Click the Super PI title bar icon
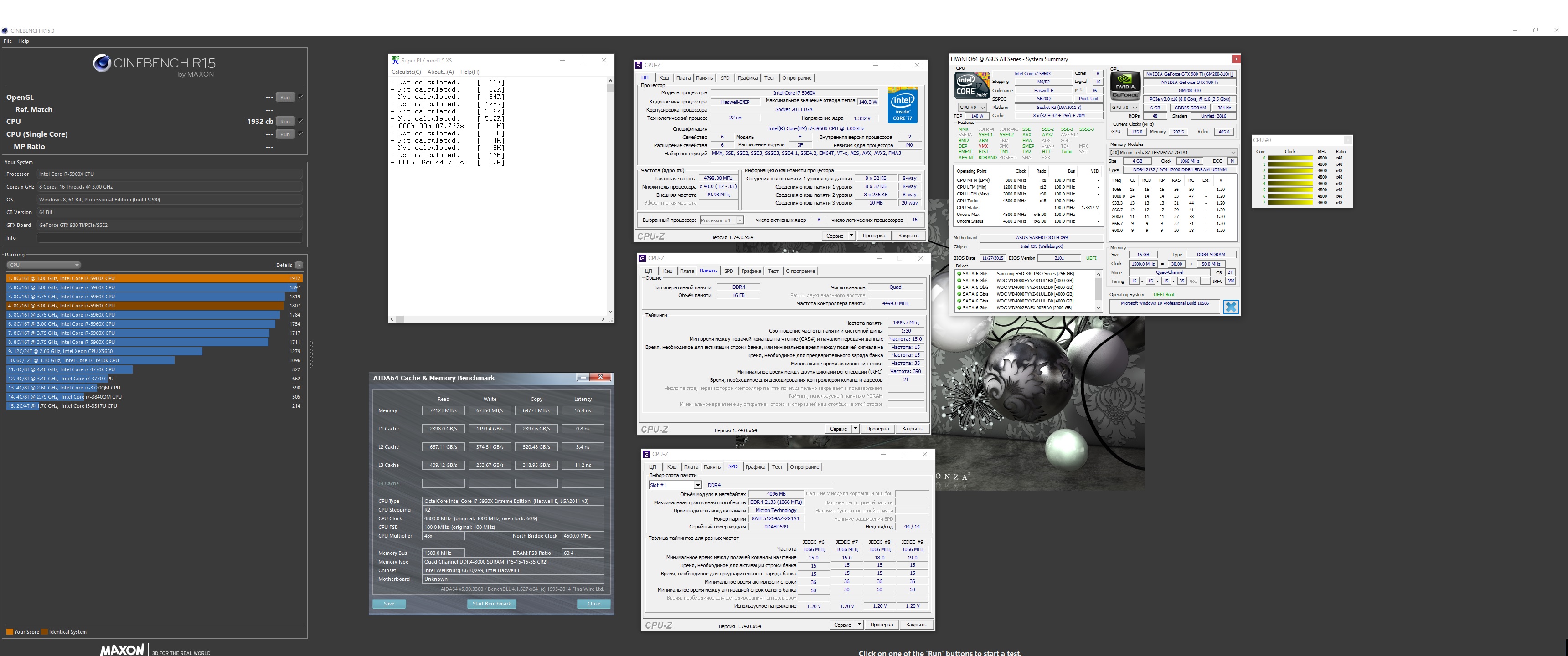Screen dimensions: 1568x656 click(x=396, y=60)
